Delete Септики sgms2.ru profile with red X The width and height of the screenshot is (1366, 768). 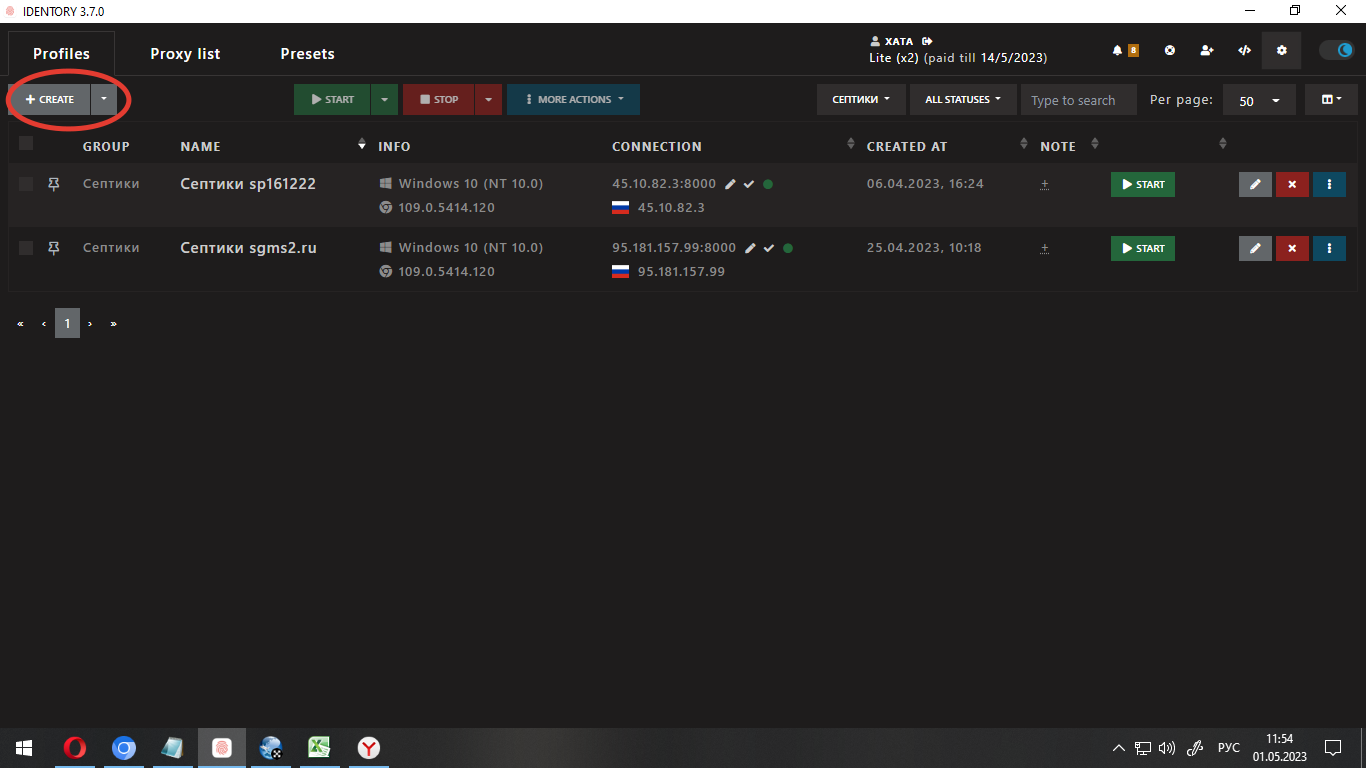tap(1292, 248)
